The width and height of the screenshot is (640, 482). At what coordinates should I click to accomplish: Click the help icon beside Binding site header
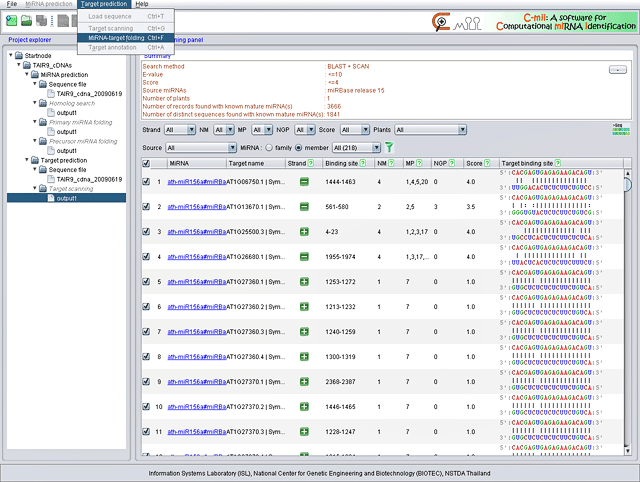coord(362,163)
